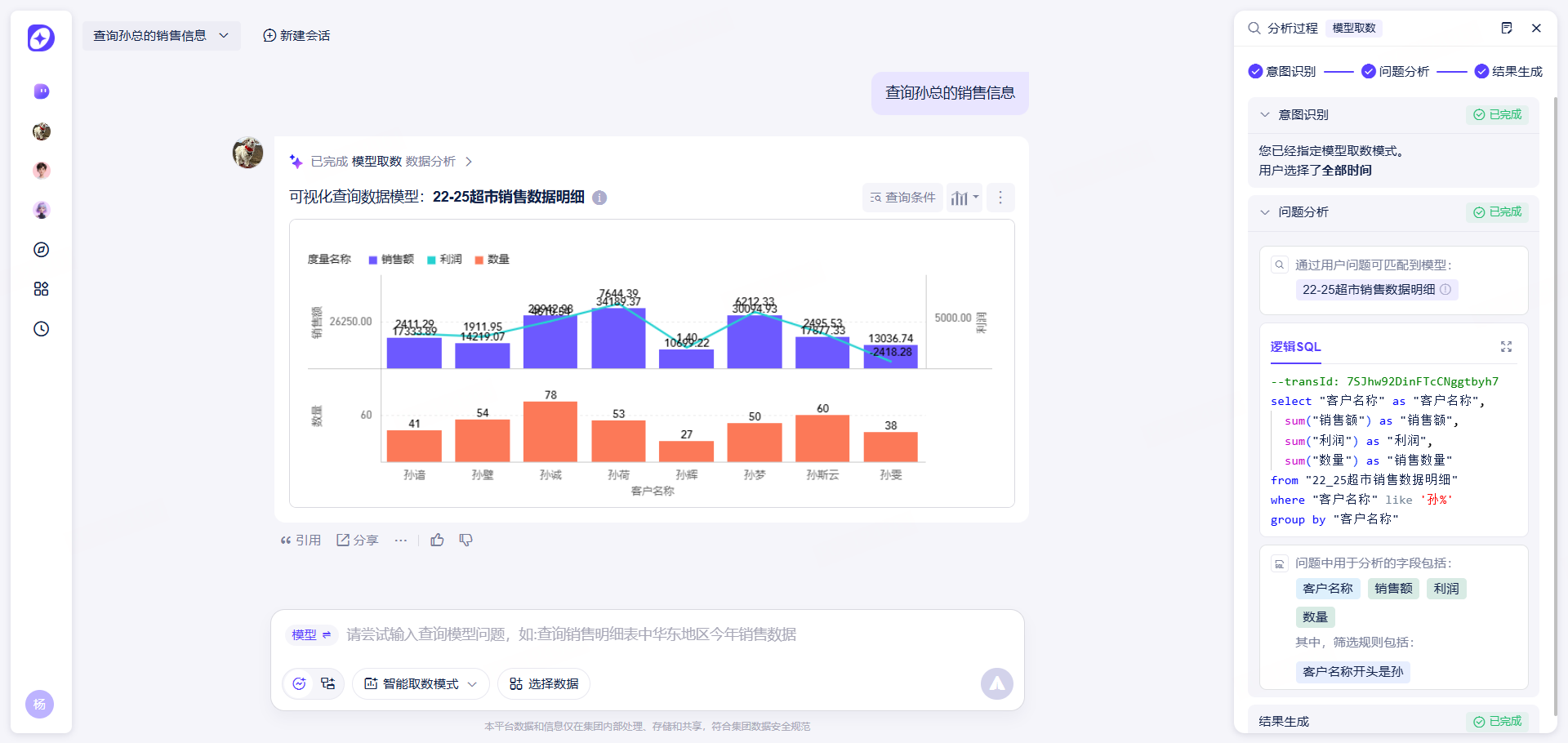This screenshot has height=743, width=1568.
Task: Toggle the 模型 mode switch in input box
Action: coord(311,634)
